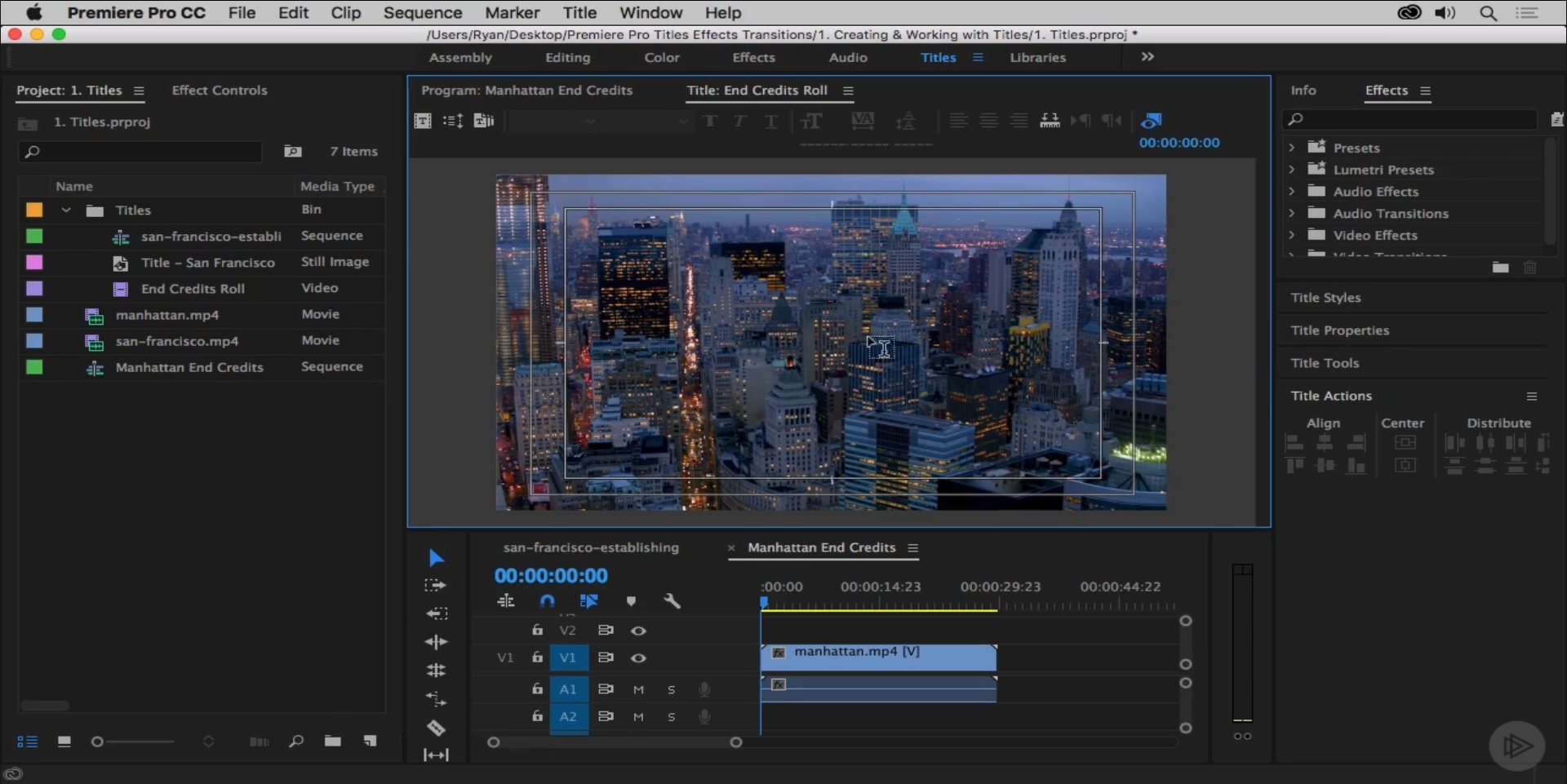Switch to Info panel tab
This screenshot has width=1567, height=784.
(x=1303, y=91)
